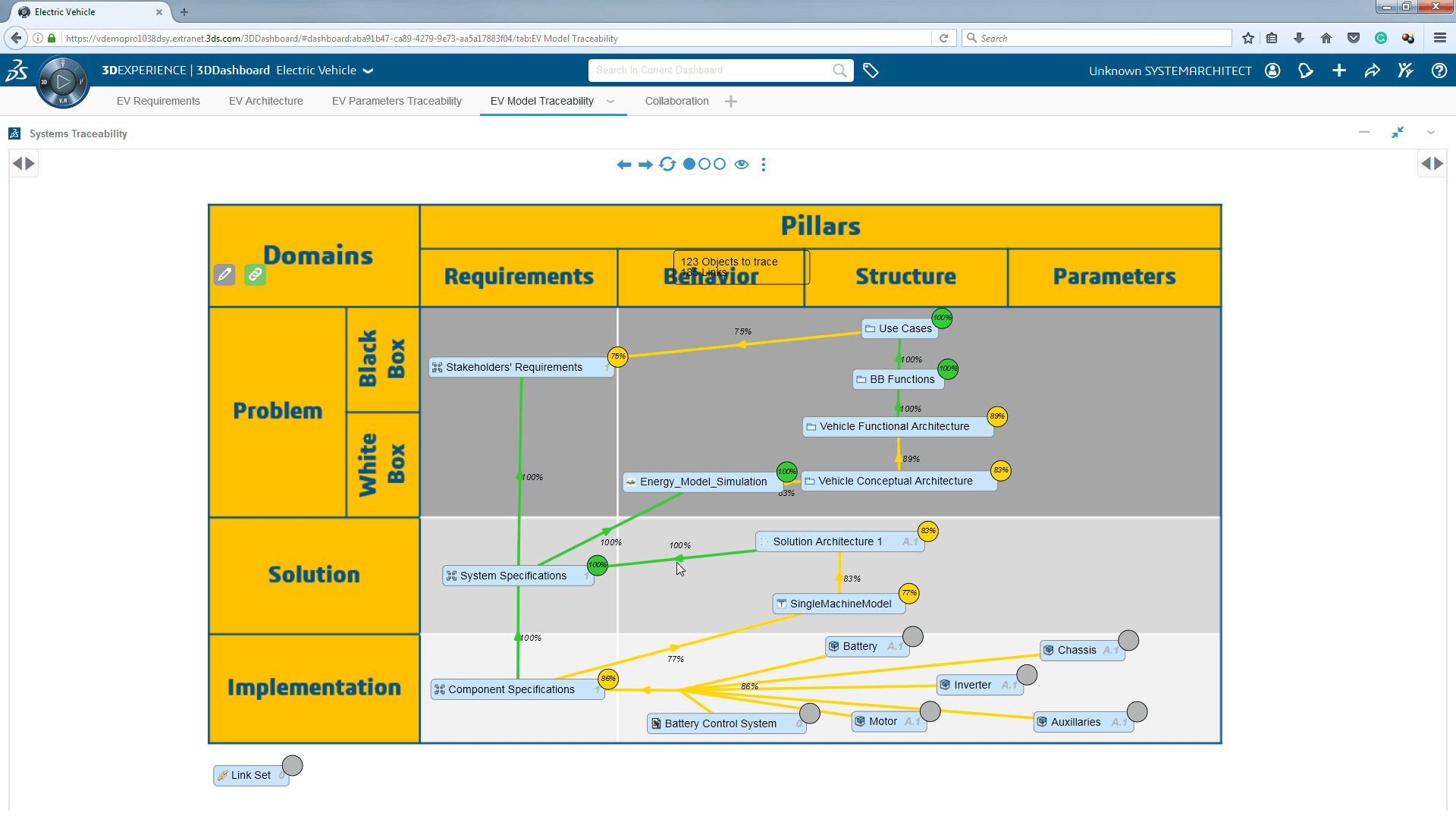Toggle the eye visibility icon
Image resolution: width=1456 pixels, height=819 pixels.
742,164
